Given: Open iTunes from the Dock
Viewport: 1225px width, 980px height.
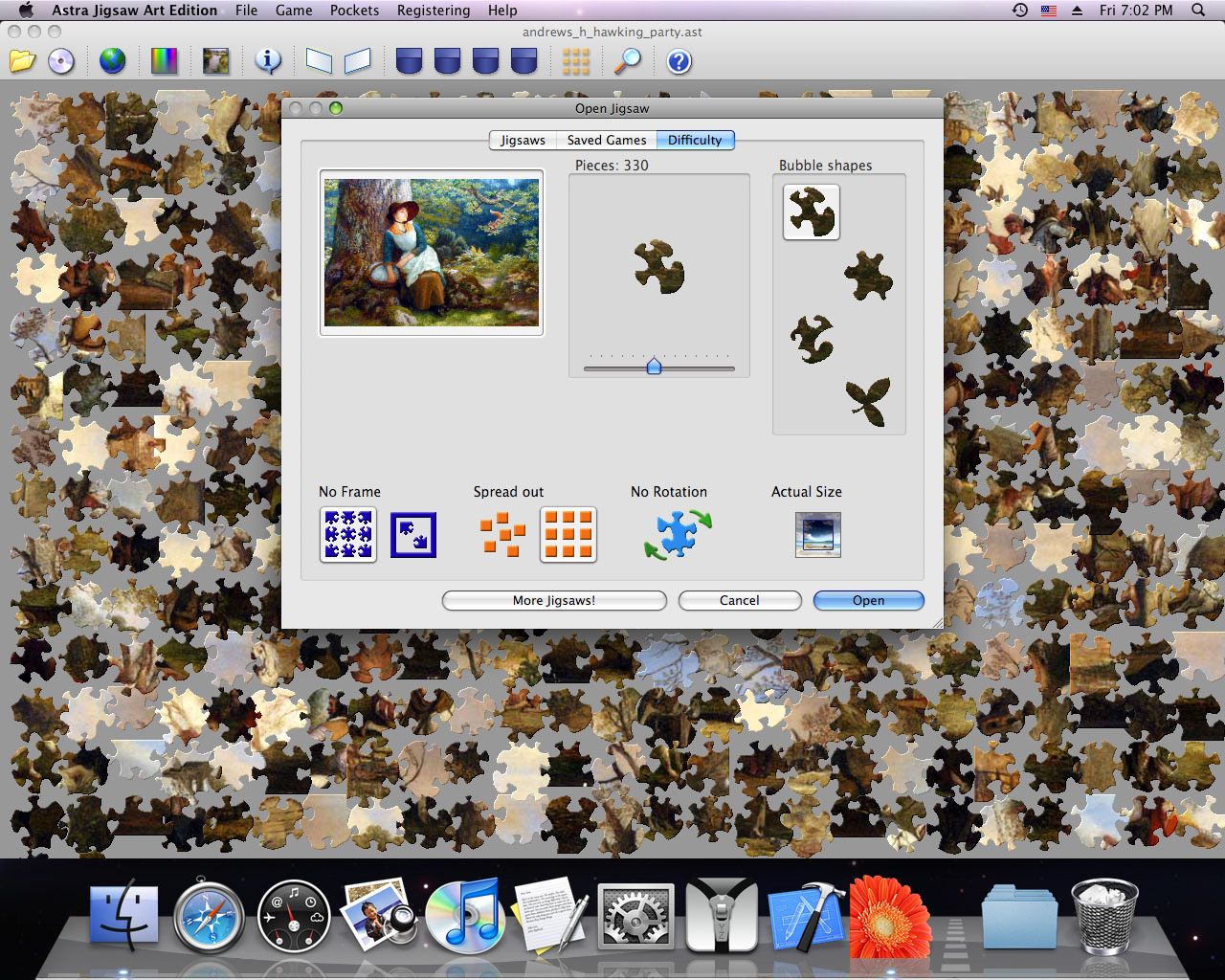Looking at the screenshot, I should tap(463, 916).
